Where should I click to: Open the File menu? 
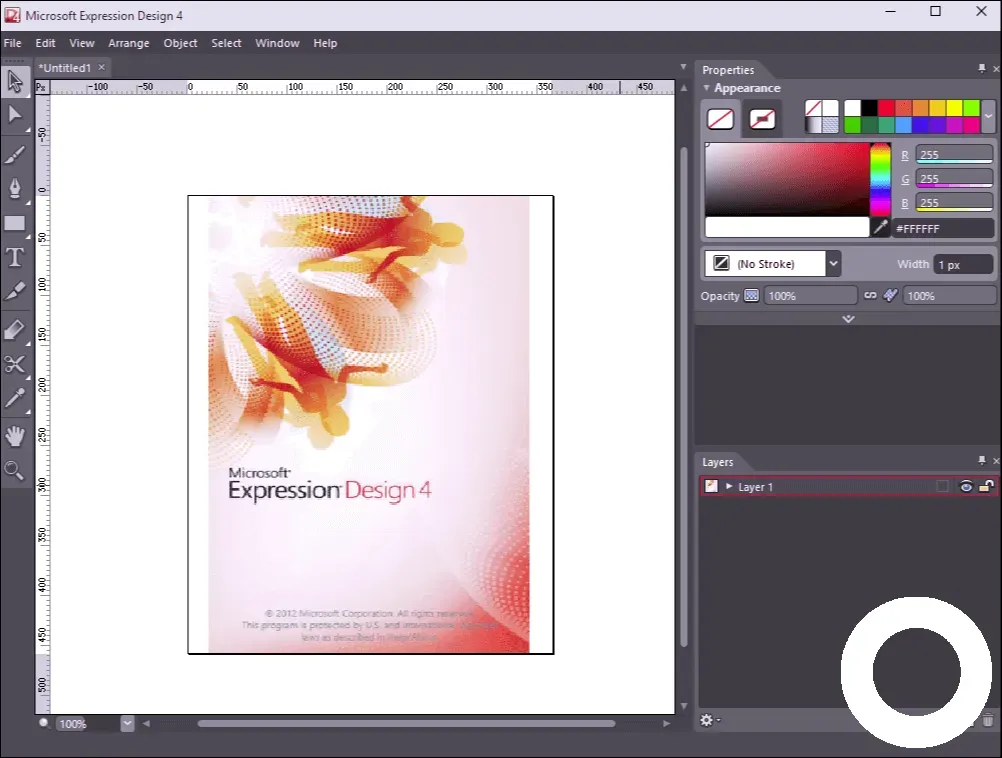12,43
